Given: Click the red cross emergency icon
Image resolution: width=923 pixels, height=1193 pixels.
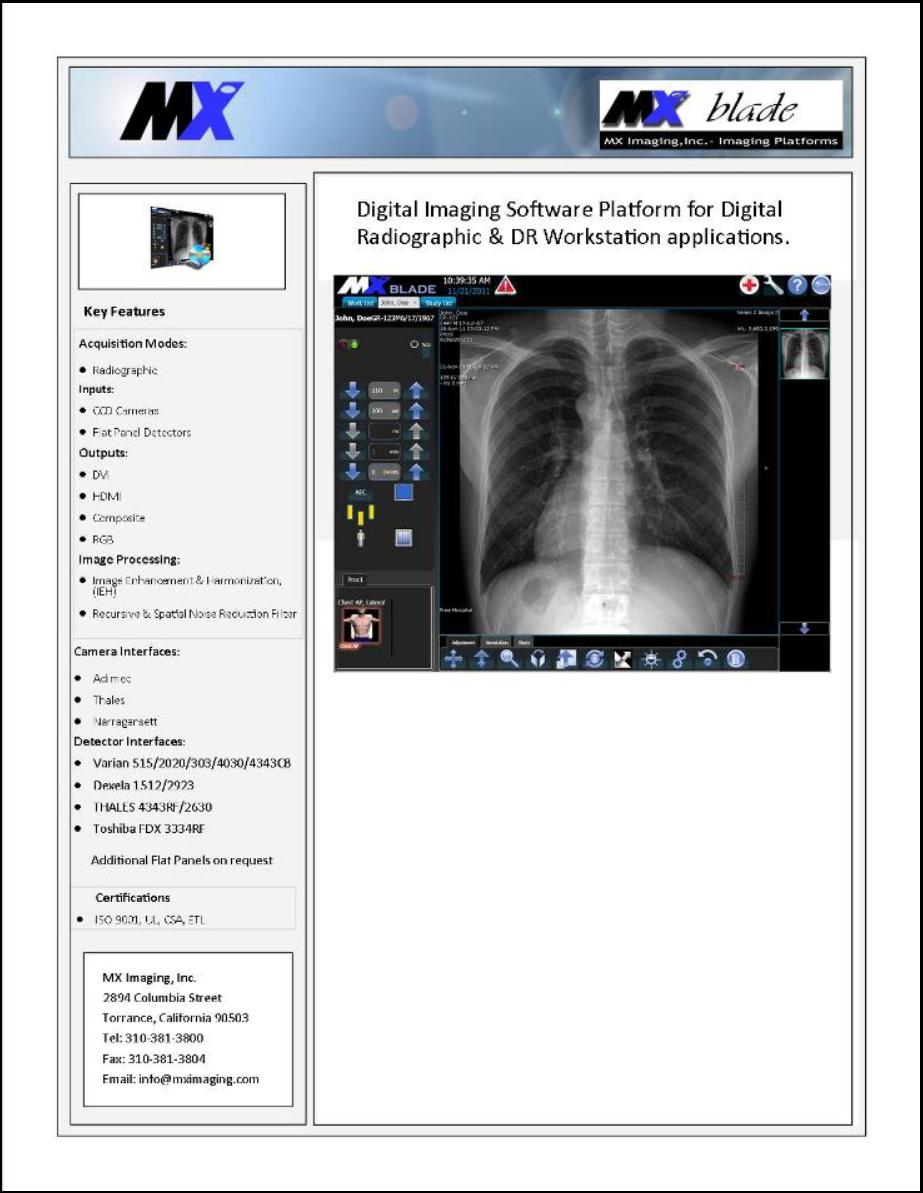Looking at the screenshot, I should [749, 285].
